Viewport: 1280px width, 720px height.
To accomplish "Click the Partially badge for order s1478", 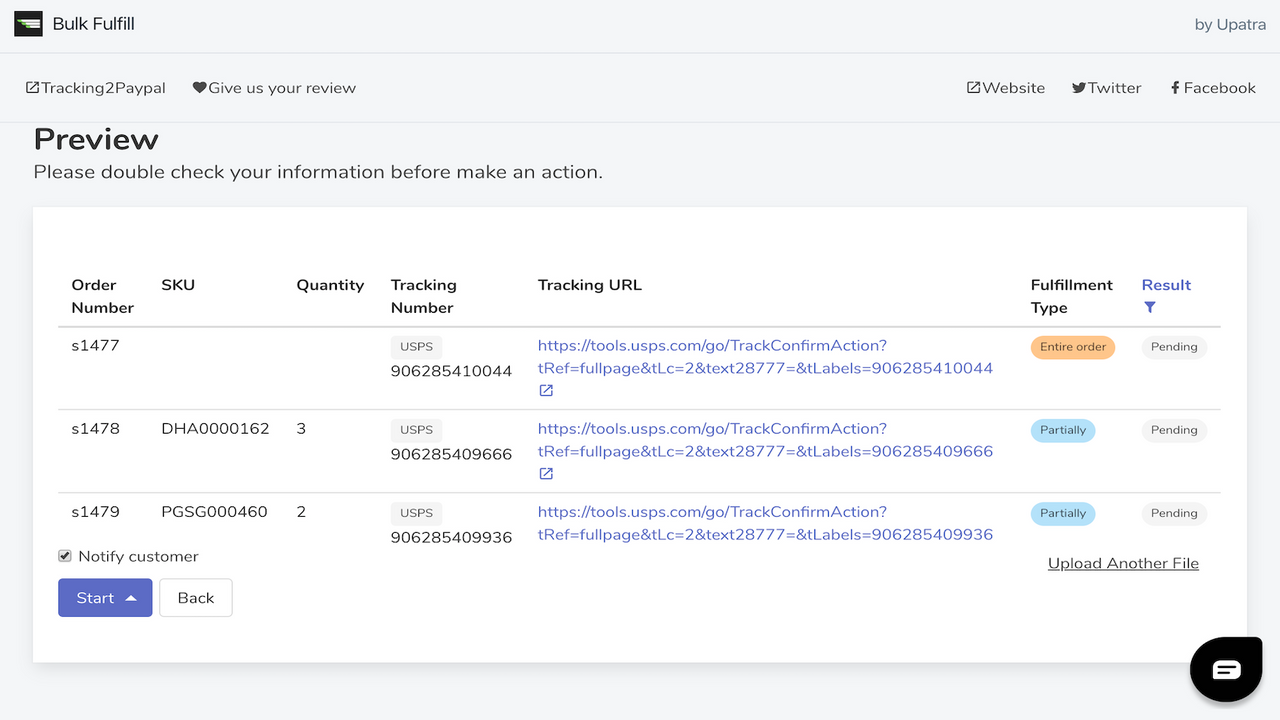I will coord(1063,430).
